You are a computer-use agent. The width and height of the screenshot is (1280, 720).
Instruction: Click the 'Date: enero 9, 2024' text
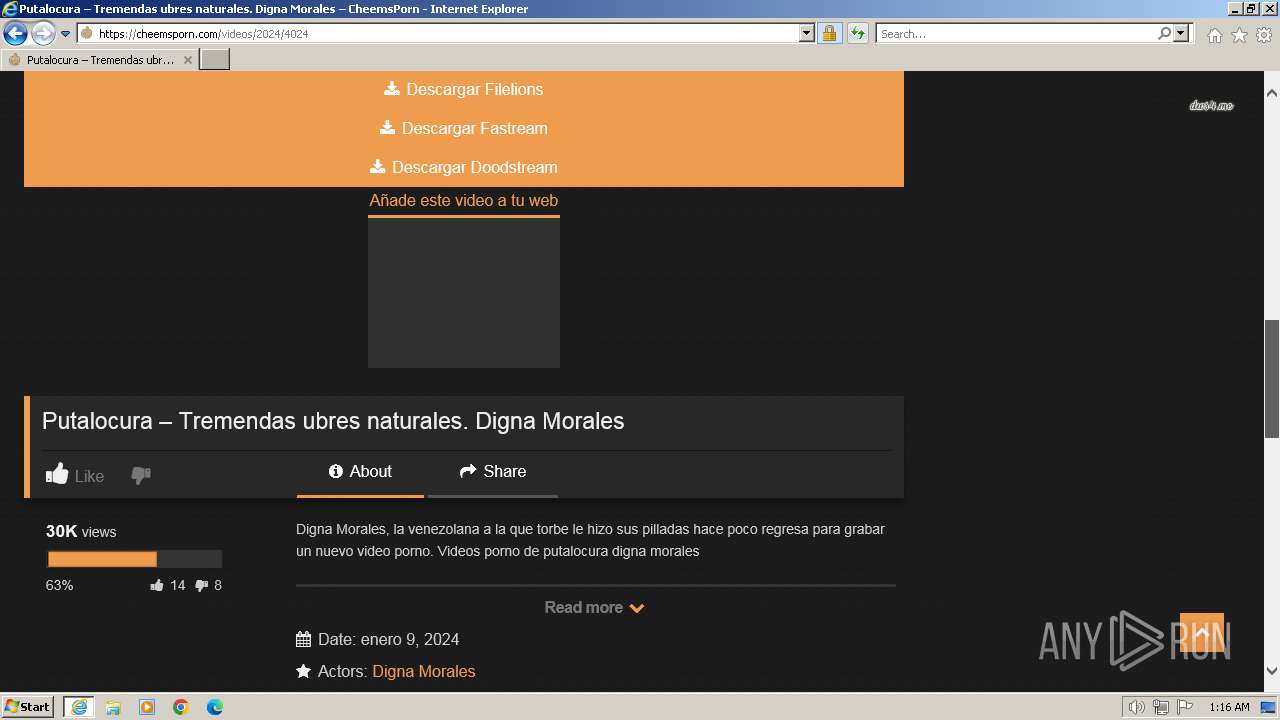[389, 639]
